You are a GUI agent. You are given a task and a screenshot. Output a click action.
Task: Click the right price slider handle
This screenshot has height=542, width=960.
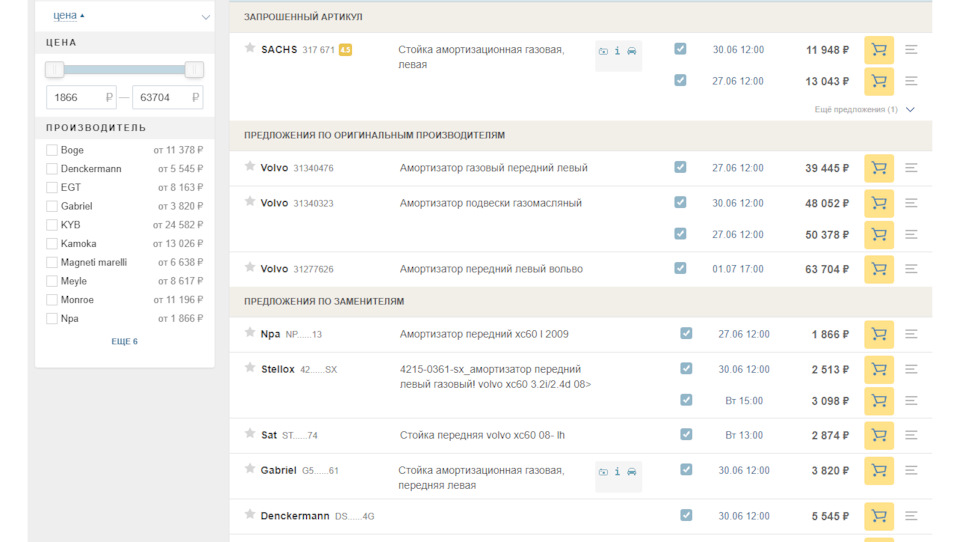click(x=194, y=69)
